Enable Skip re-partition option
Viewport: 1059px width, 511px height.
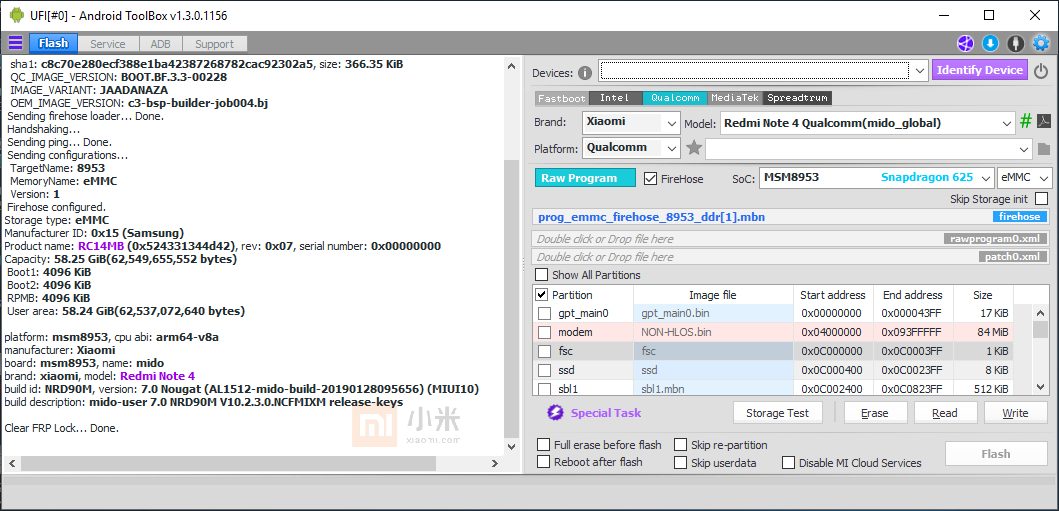(x=680, y=445)
